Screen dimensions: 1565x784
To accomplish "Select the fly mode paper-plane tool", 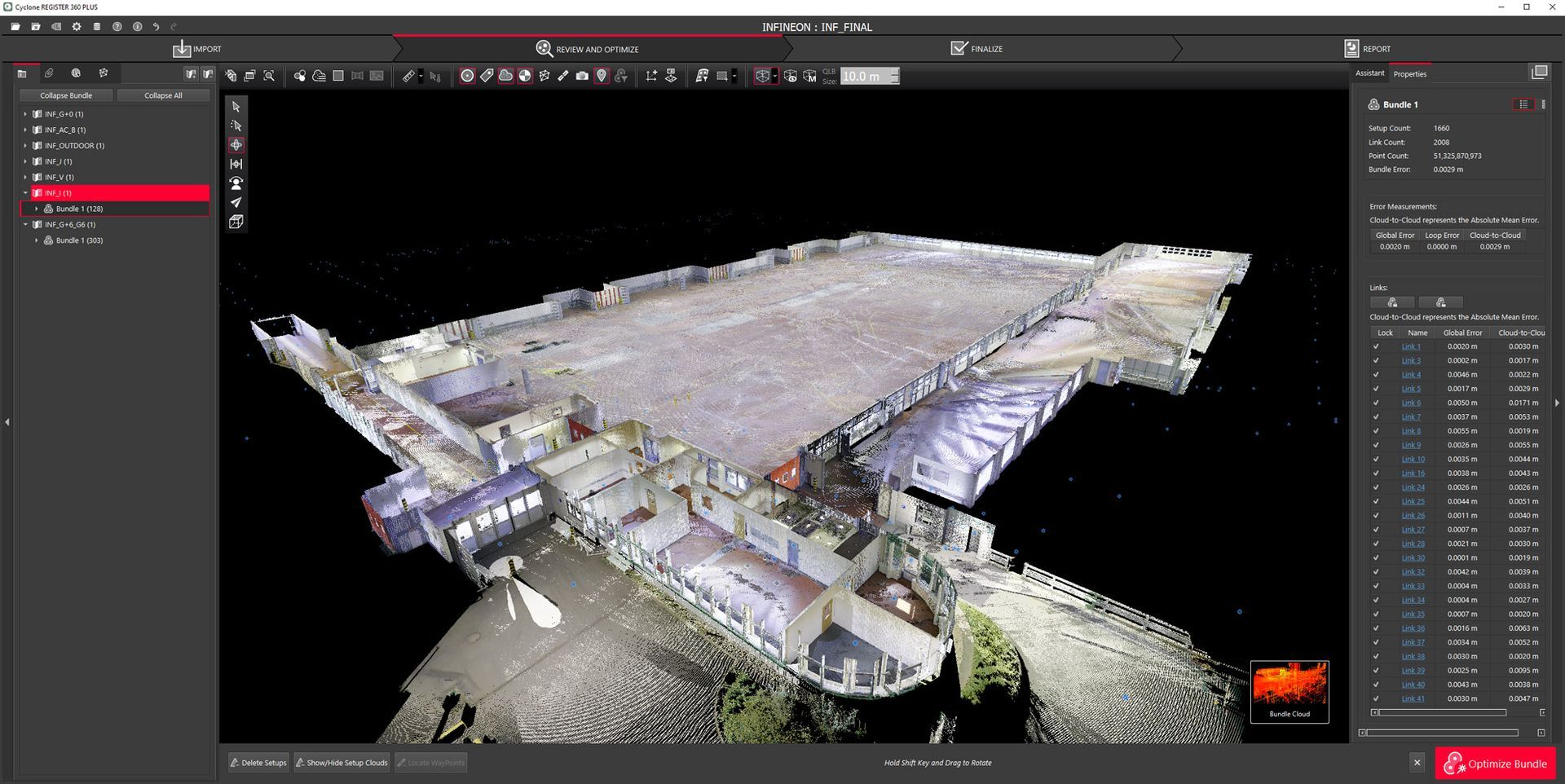I will click(x=236, y=202).
